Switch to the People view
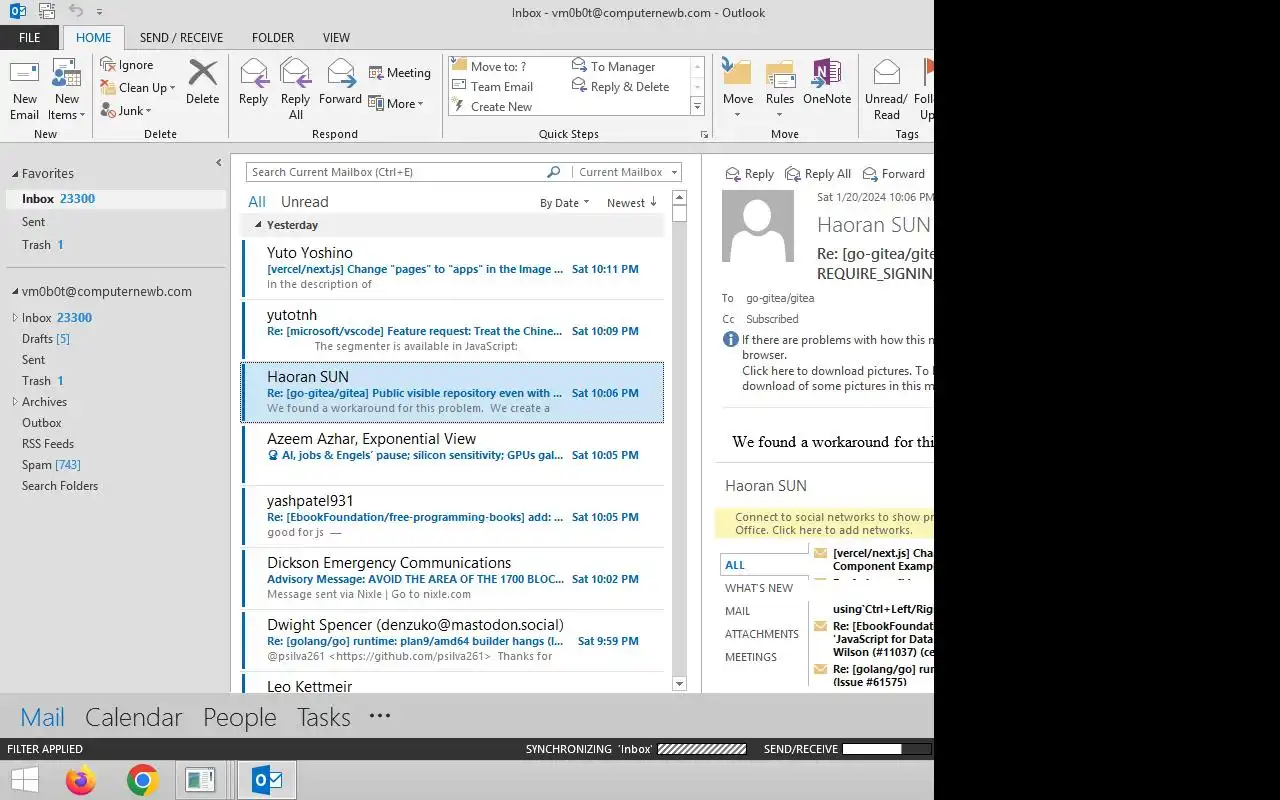The height and width of the screenshot is (800, 1280). point(240,717)
